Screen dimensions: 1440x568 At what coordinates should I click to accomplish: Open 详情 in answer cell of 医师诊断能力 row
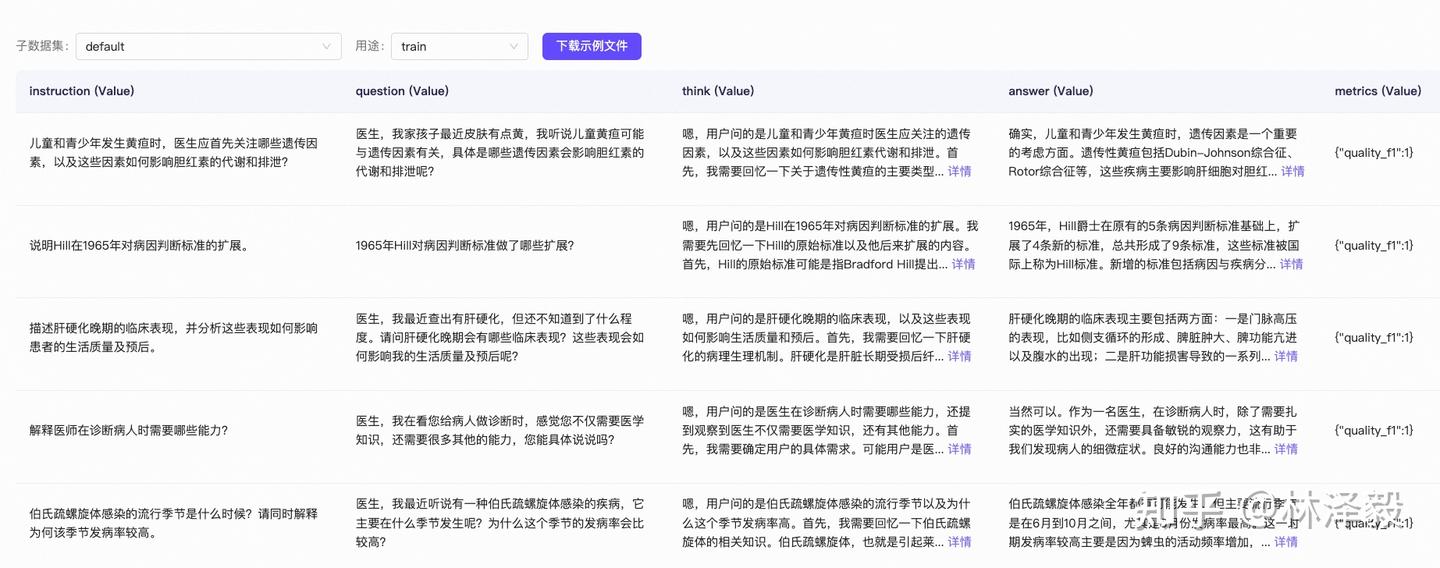(x=1285, y=449)
